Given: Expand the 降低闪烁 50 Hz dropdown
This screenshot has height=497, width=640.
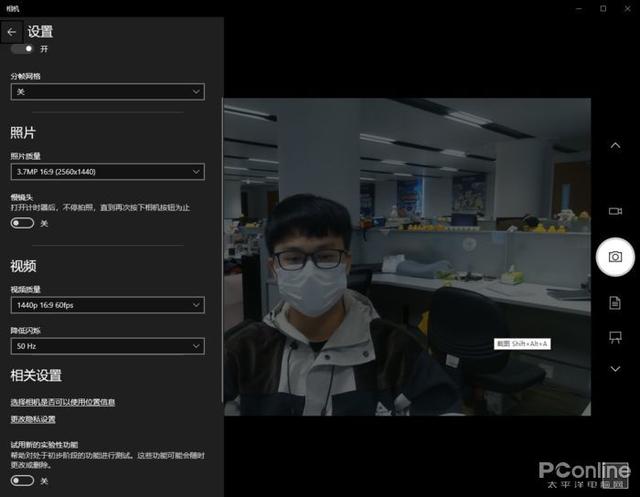Looking at the screenshot, I should coord(107,346).
